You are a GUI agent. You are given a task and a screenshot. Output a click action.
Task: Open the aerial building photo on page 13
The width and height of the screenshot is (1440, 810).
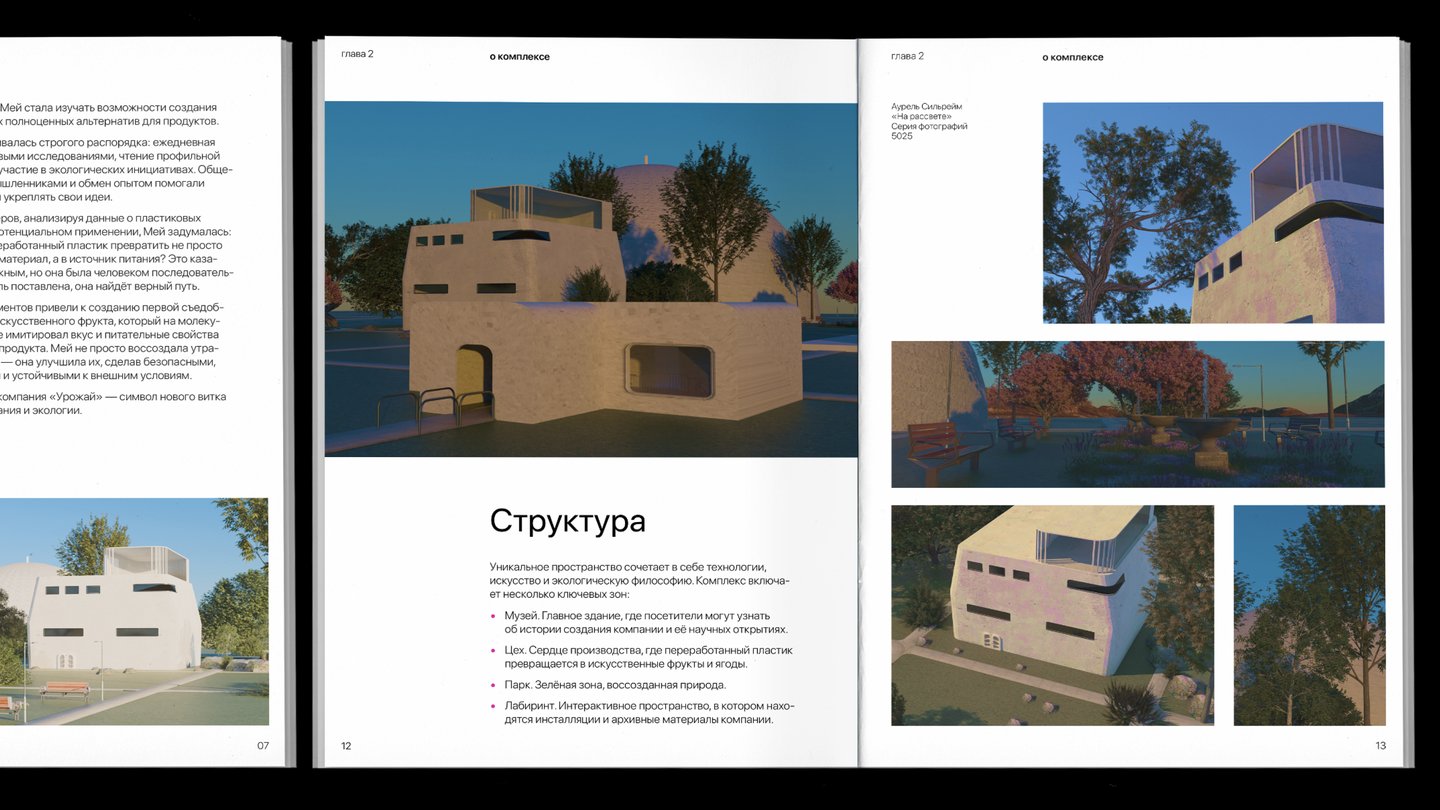coord(1052,615)
